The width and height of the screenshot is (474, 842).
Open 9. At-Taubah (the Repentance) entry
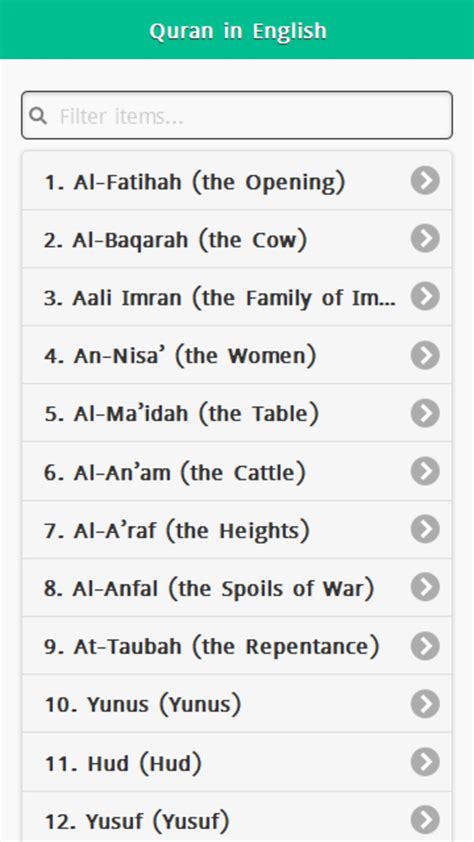click(237, 645)
